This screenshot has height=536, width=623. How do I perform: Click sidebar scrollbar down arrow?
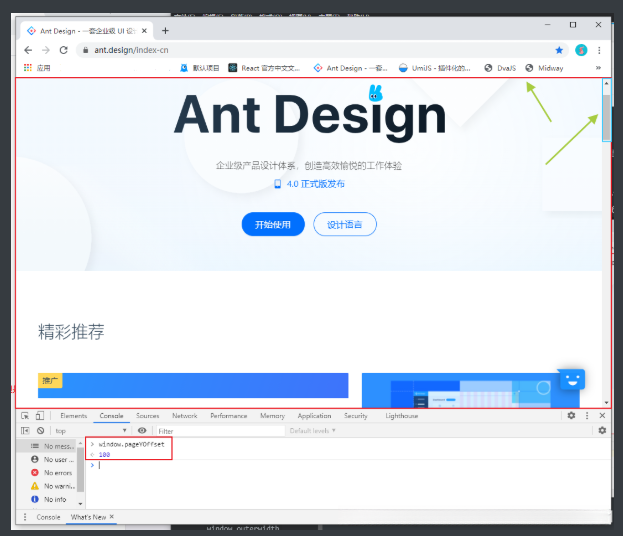(81, 504)
